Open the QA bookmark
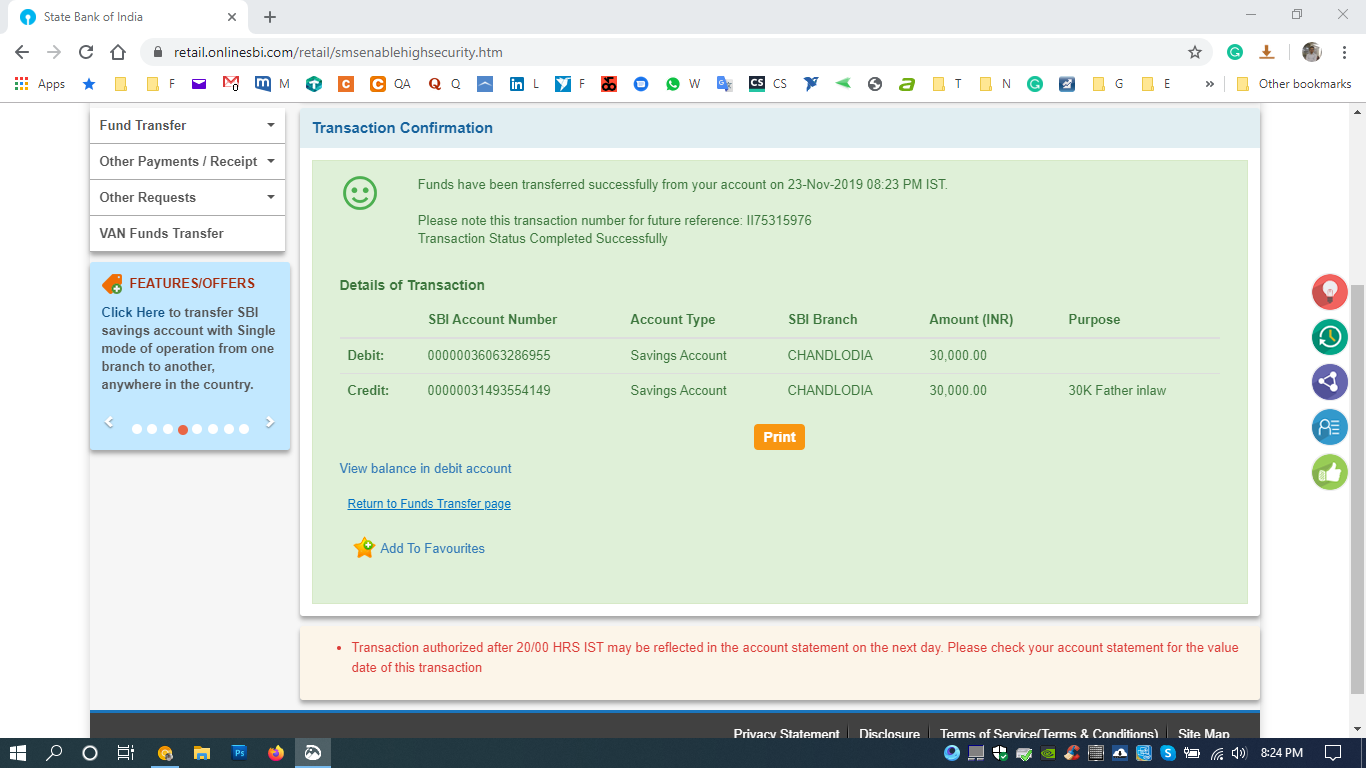The image size is (1366, 768). (390, 84)
